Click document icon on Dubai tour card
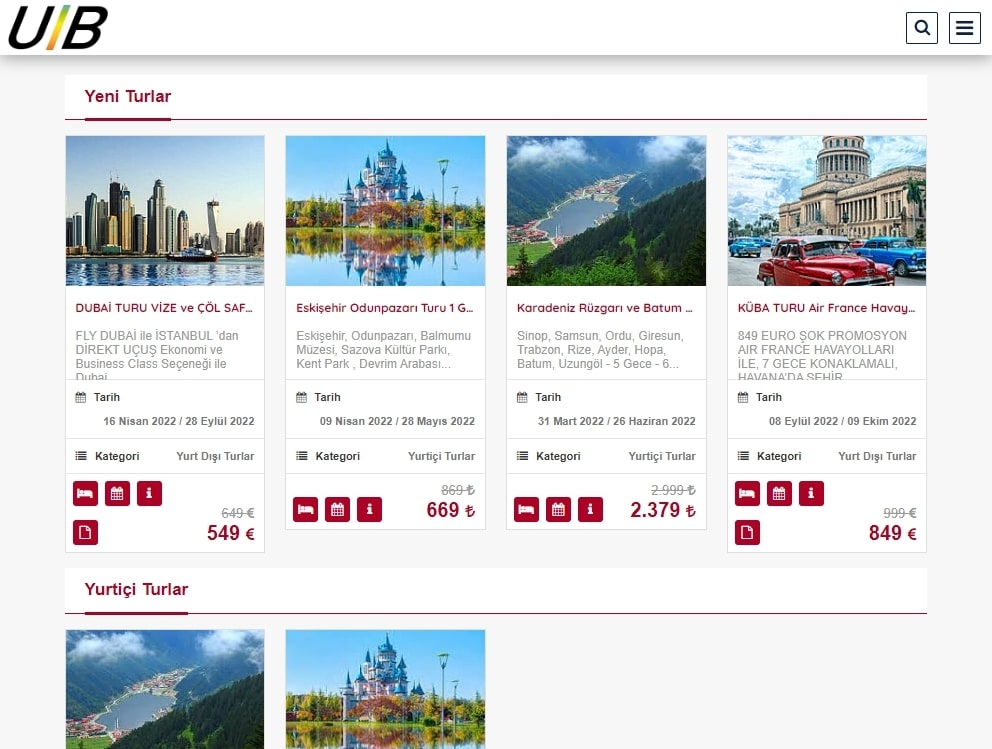This screenshot has height=749, width=992. pyautogui.click(x=85, y=533)
